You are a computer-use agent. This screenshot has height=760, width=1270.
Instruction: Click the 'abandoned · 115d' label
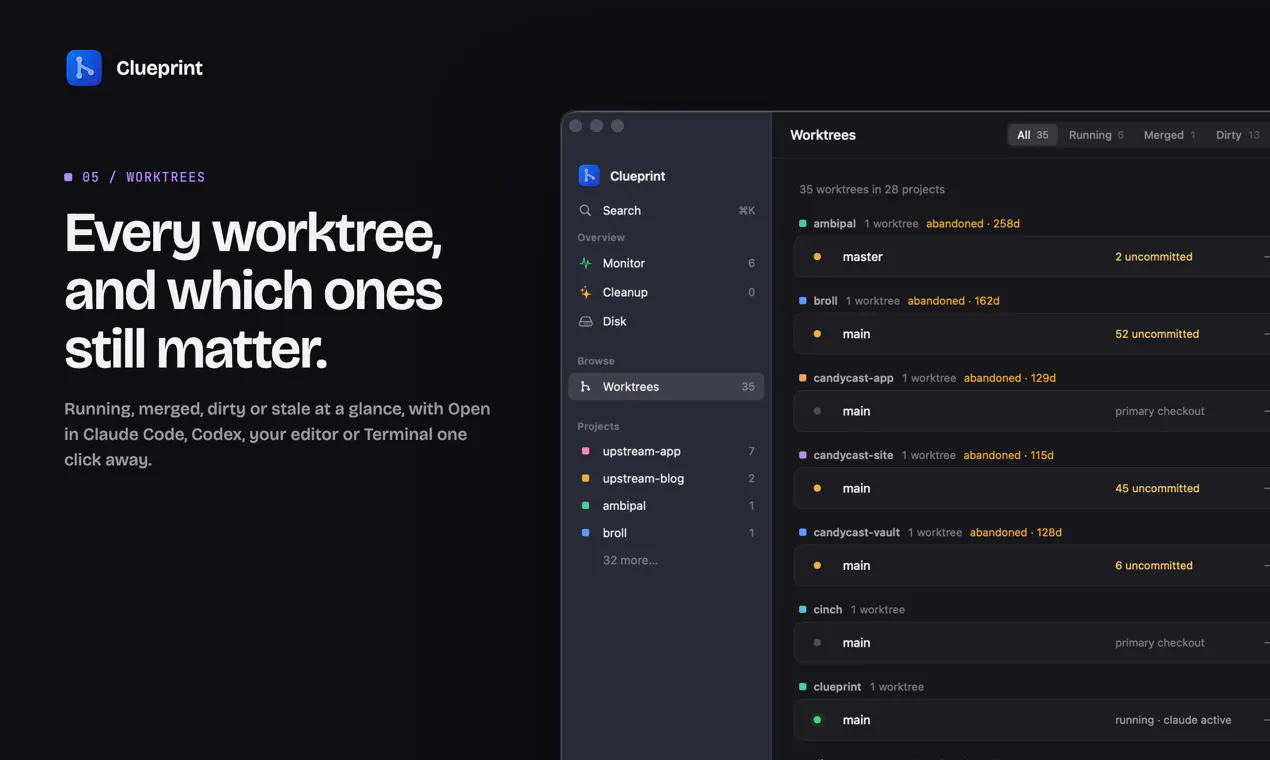1008,455
